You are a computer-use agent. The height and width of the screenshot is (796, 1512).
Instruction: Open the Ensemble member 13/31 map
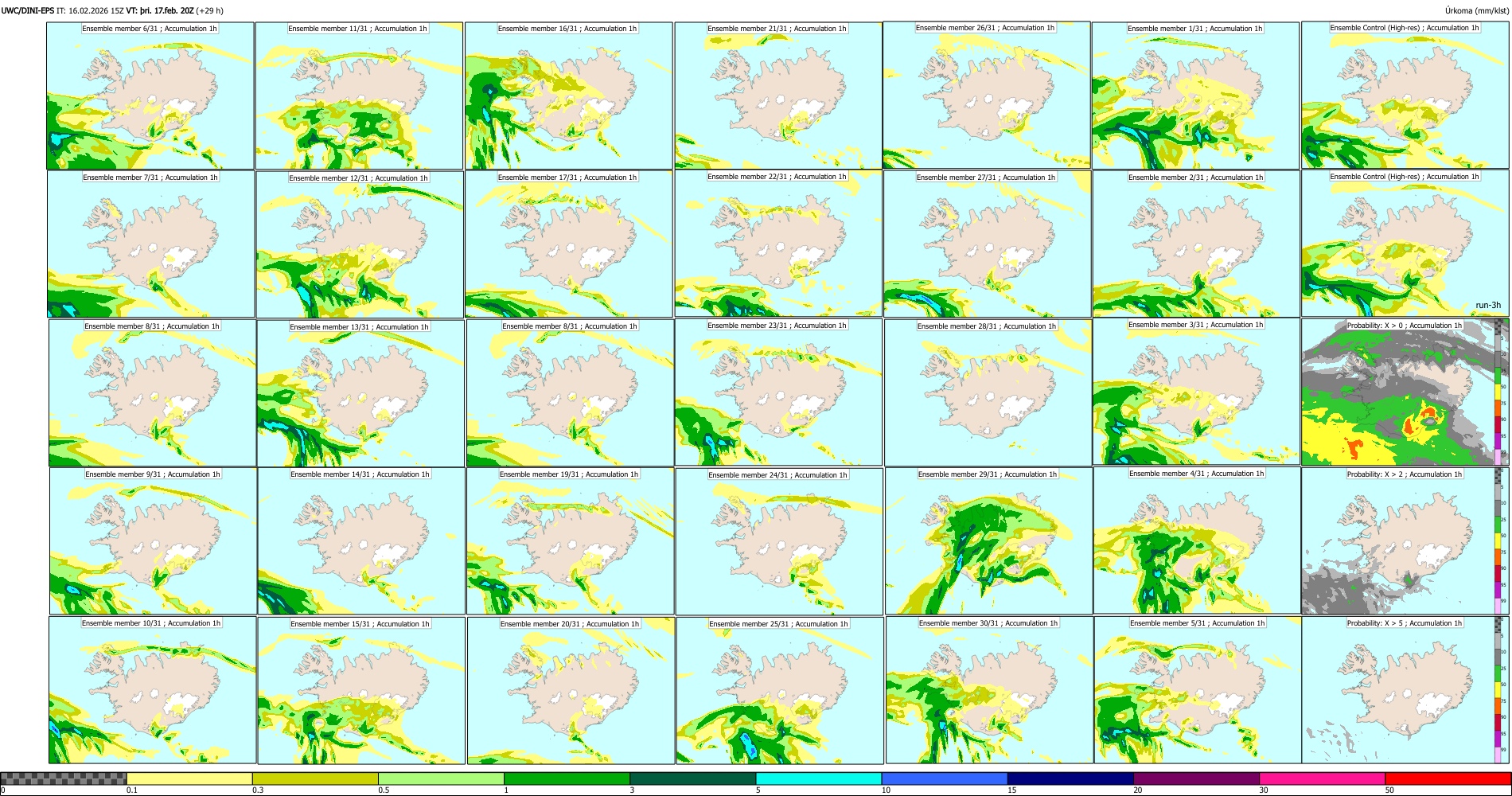tap(360, 393)
